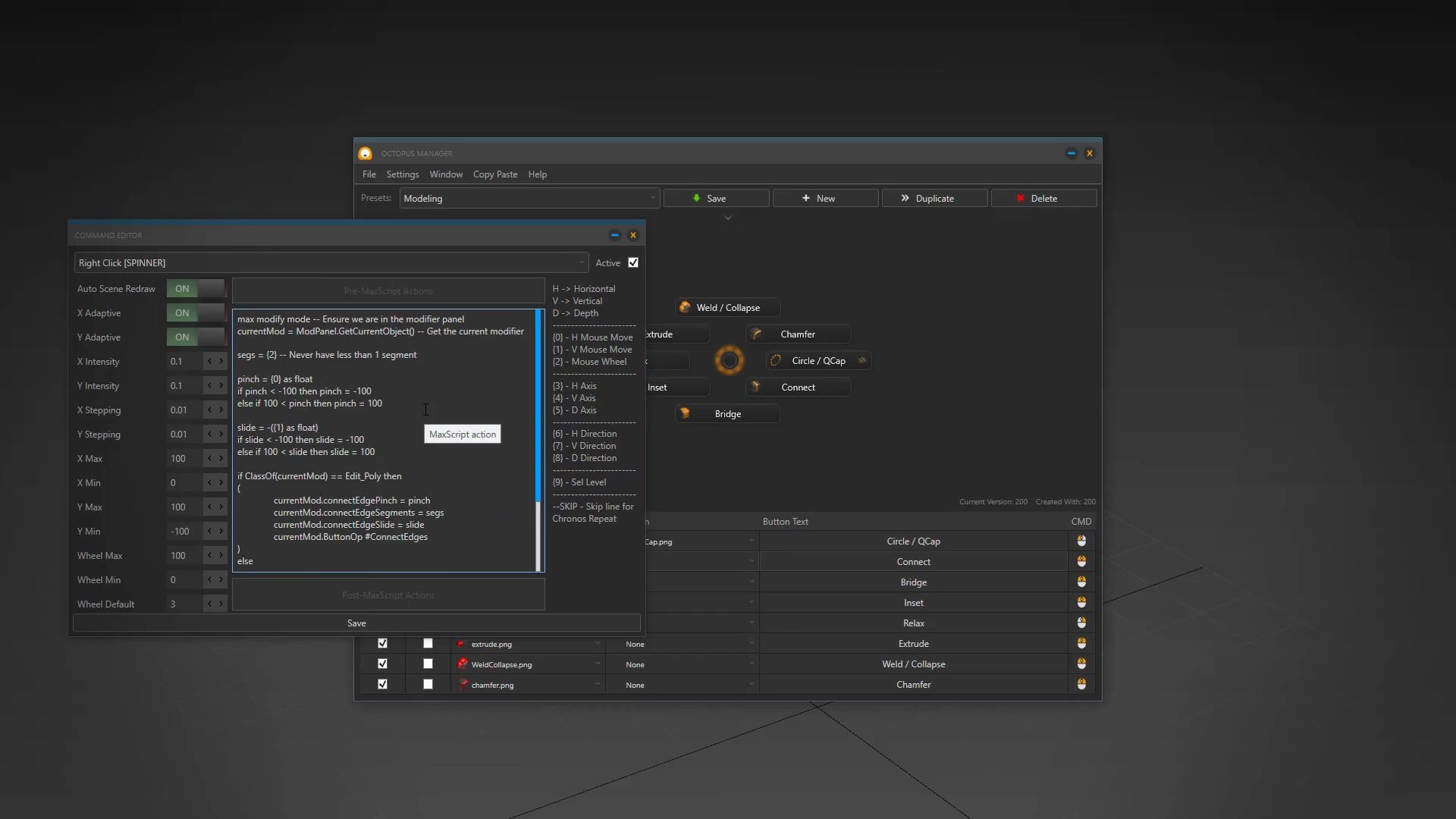
Task: Click the Circle / QCap dotted circle icon
Action: [x=776, y=360]
